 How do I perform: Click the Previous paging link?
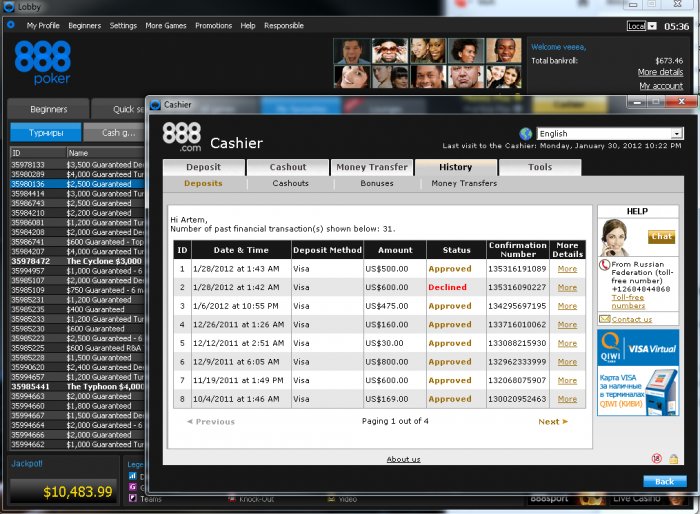211,422
